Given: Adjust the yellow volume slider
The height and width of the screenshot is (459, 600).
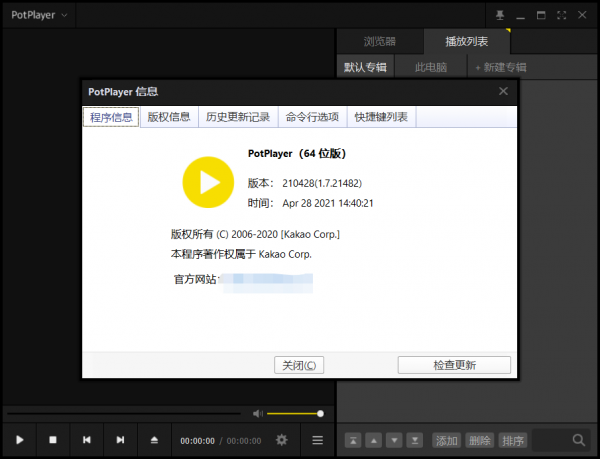Looking at the screenshot, I should point(295,413).
